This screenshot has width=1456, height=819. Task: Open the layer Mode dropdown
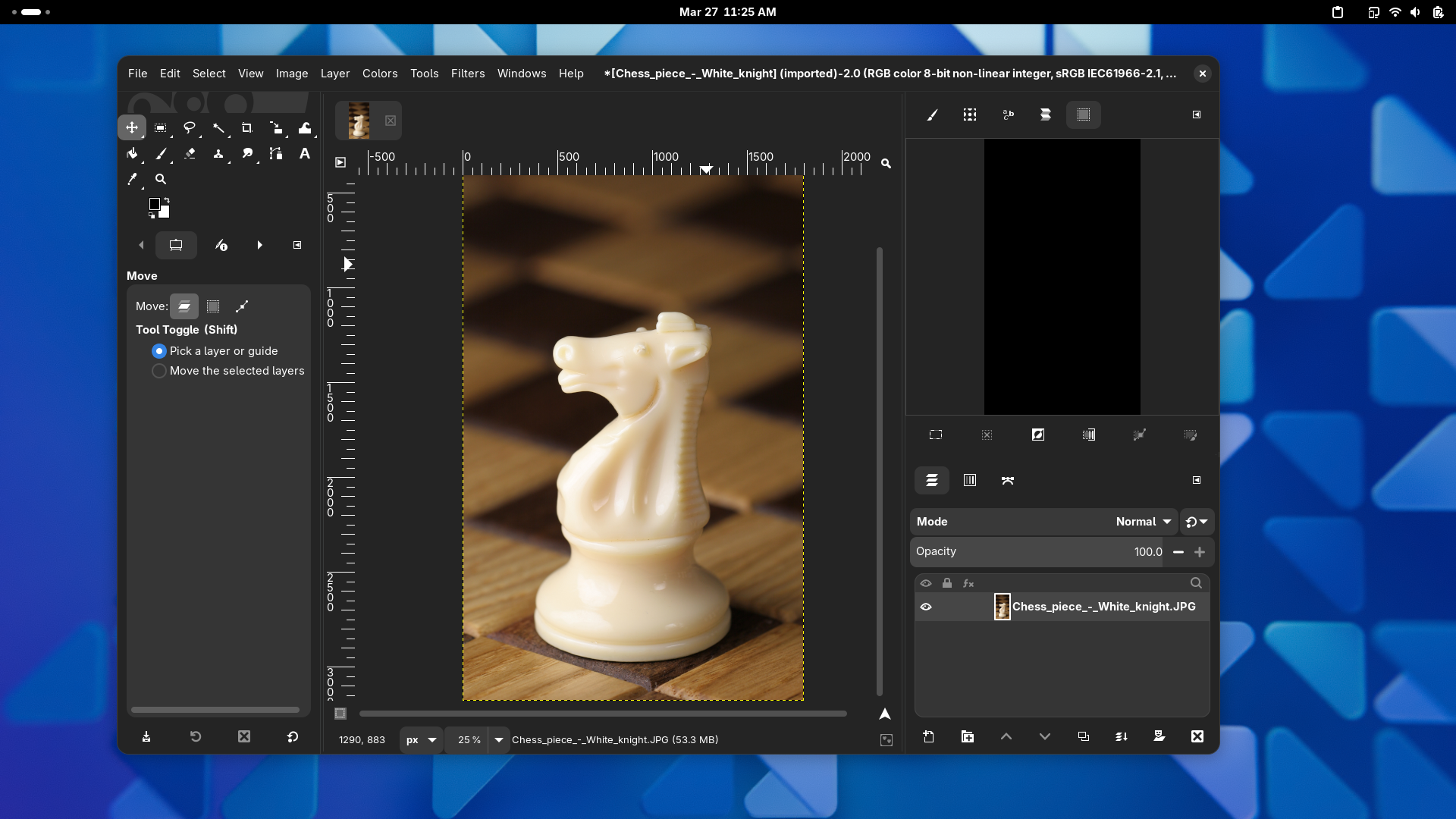(1143, 522)
